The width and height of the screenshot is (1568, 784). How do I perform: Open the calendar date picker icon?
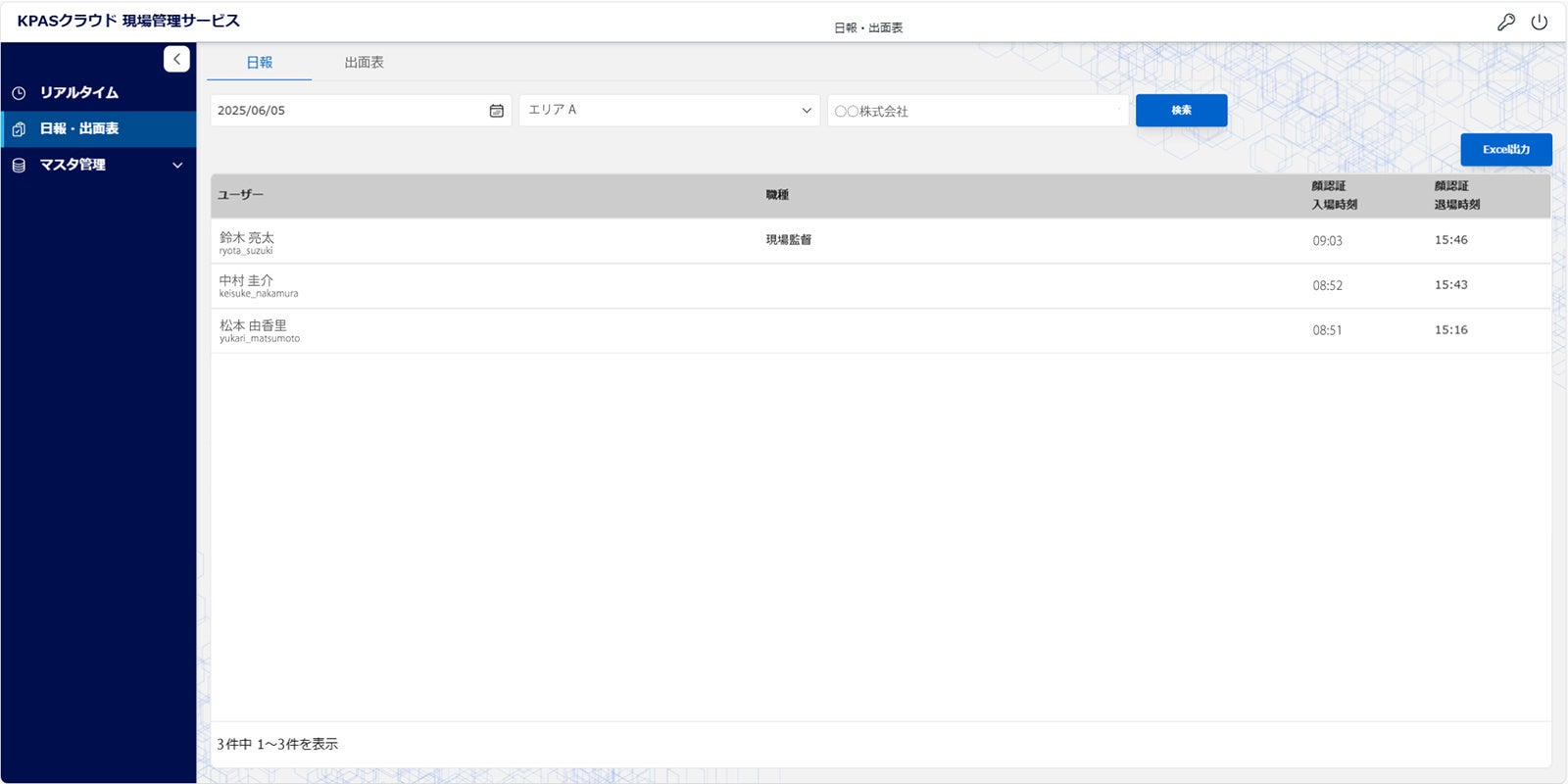[x=497, y=111]
